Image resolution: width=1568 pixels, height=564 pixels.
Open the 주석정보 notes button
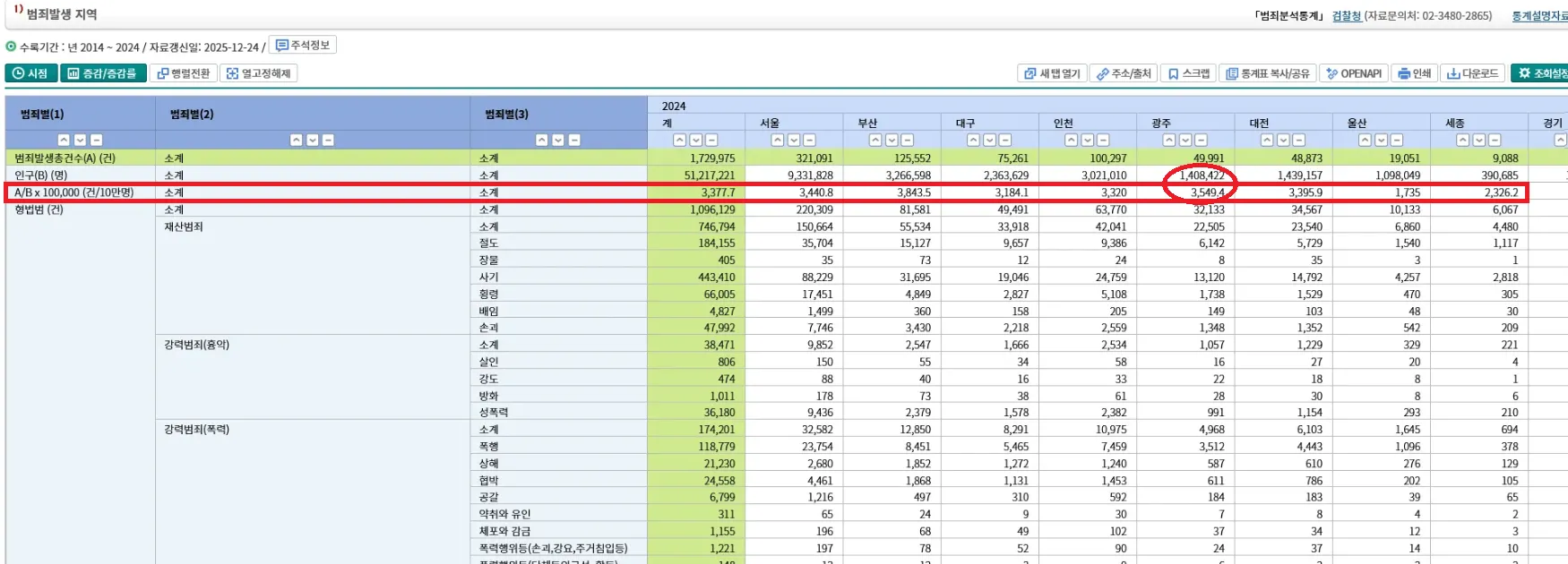point(303,46)
